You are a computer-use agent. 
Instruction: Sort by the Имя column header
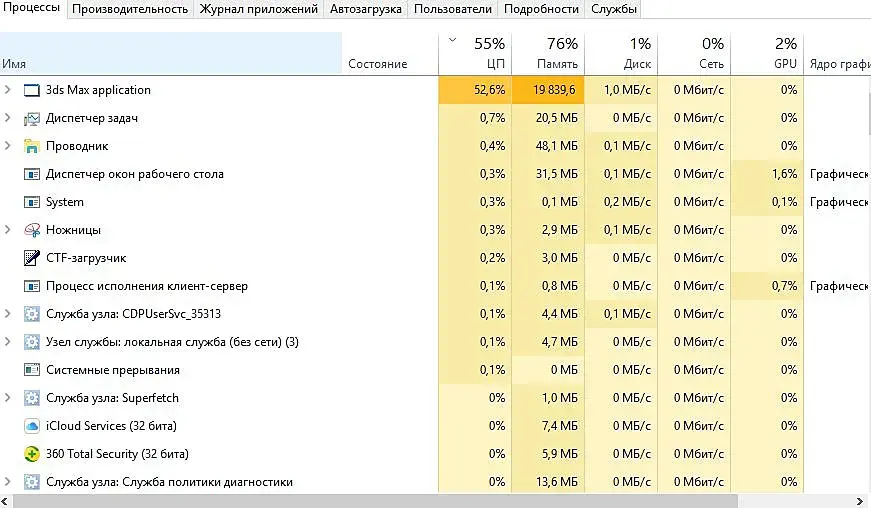pyautogui.click(x=171, y=53)
